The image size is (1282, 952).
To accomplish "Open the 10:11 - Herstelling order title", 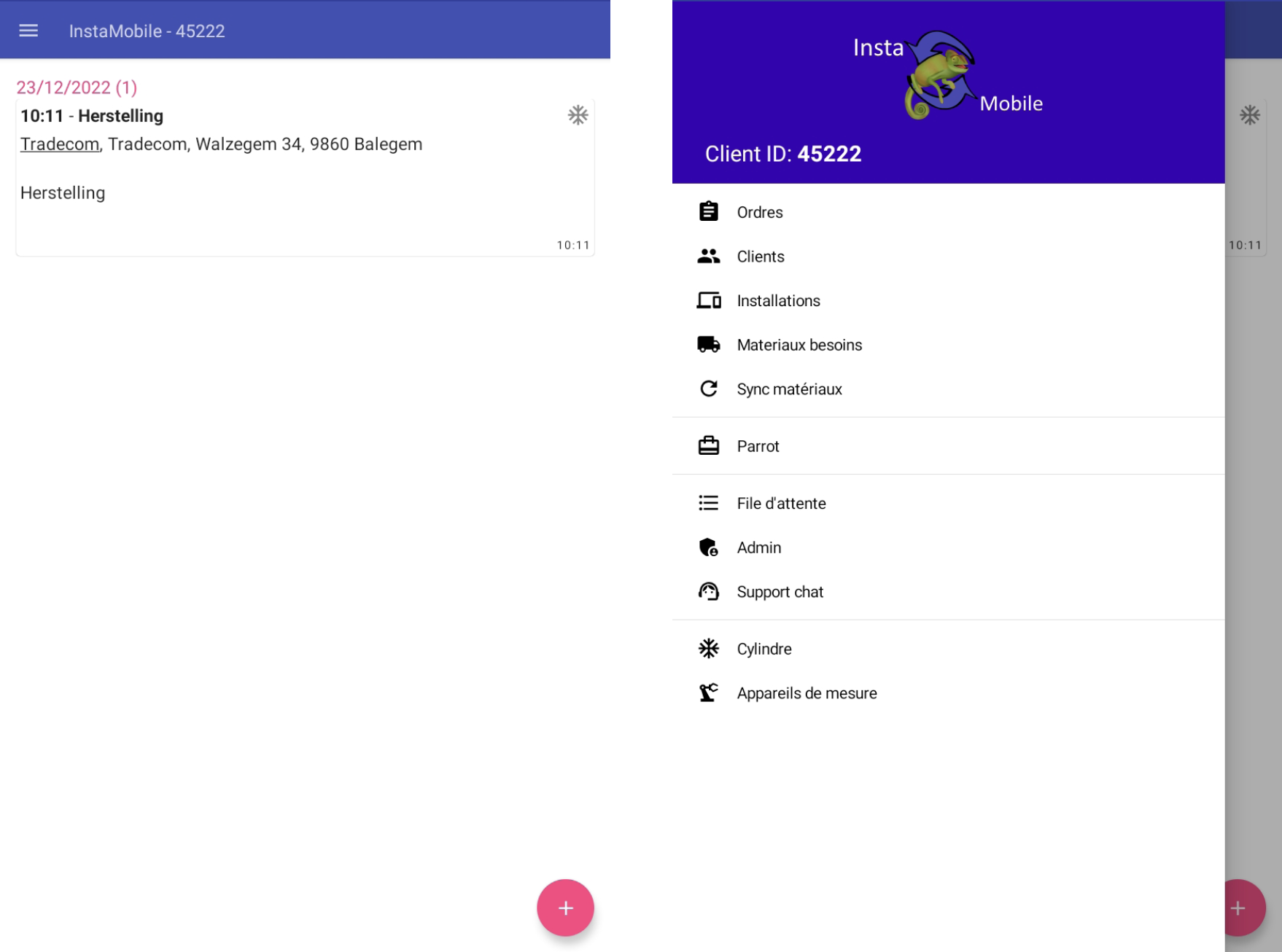I will (x=92, y=116).
